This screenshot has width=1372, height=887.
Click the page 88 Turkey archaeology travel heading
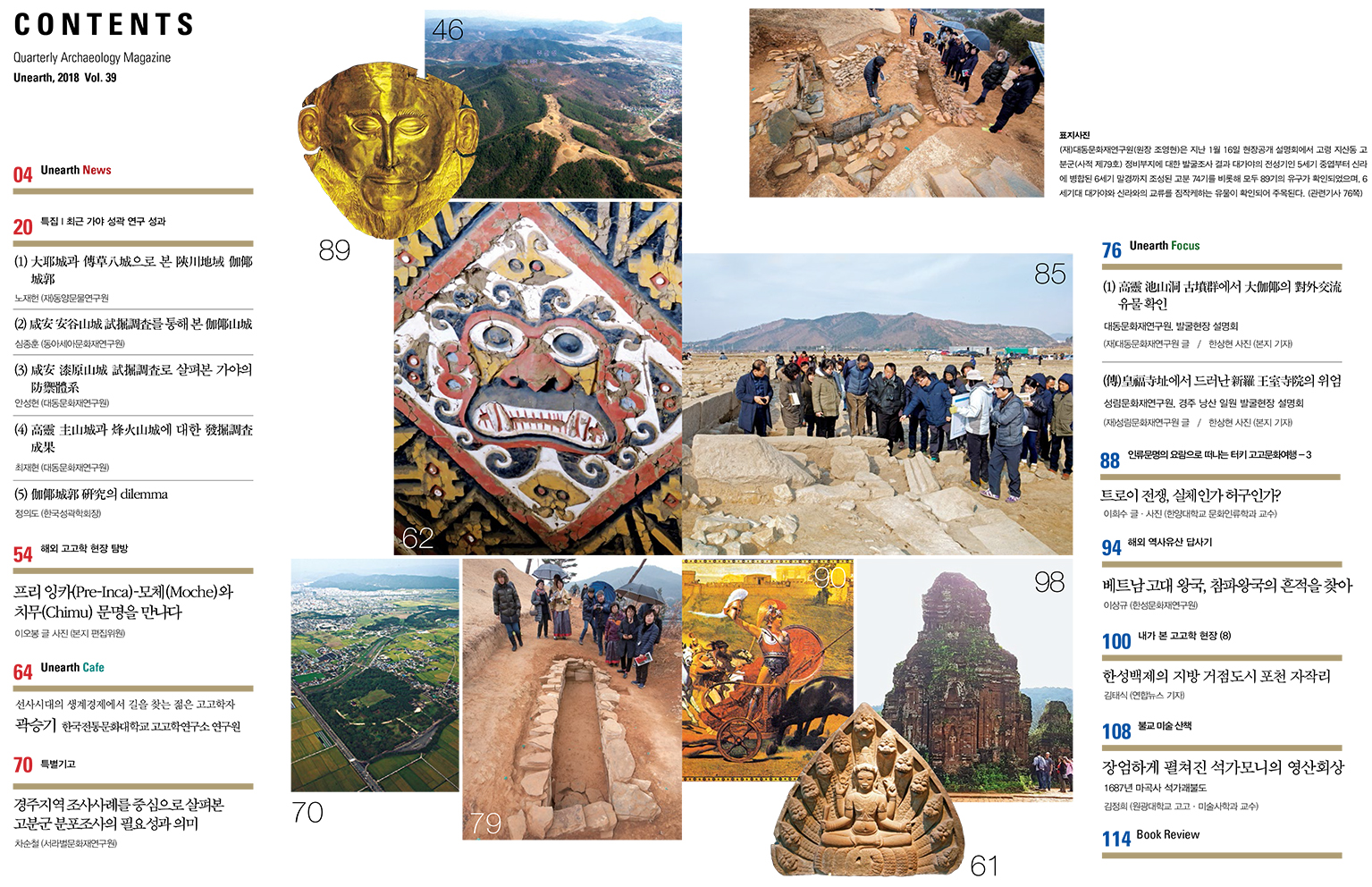pyautogui.click(x=1220, y=455)
